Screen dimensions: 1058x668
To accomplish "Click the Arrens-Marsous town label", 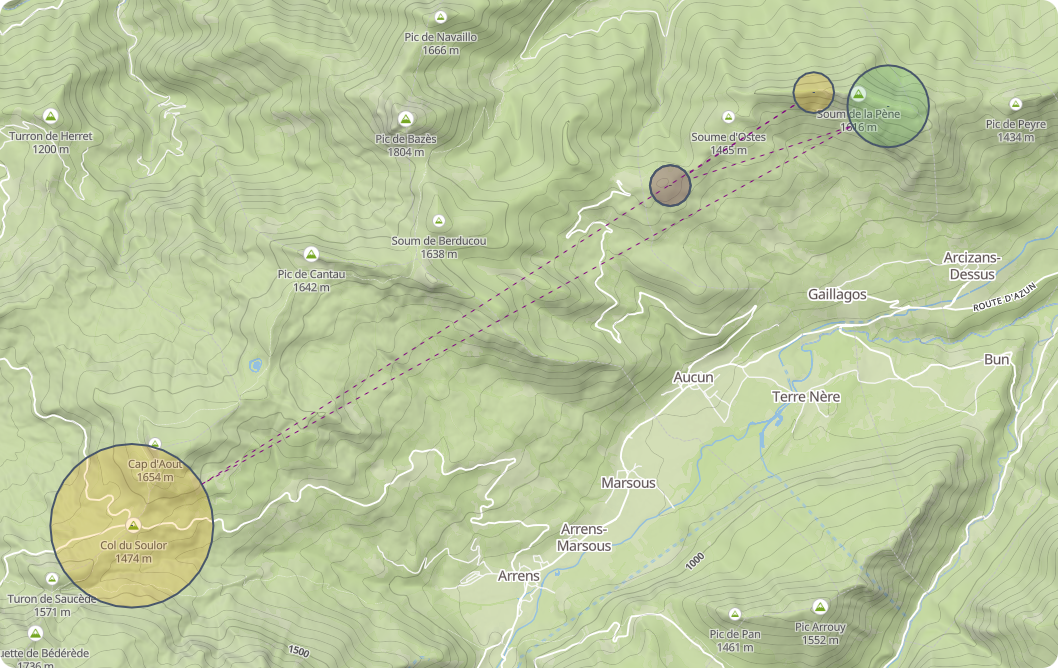I will 584,538.
